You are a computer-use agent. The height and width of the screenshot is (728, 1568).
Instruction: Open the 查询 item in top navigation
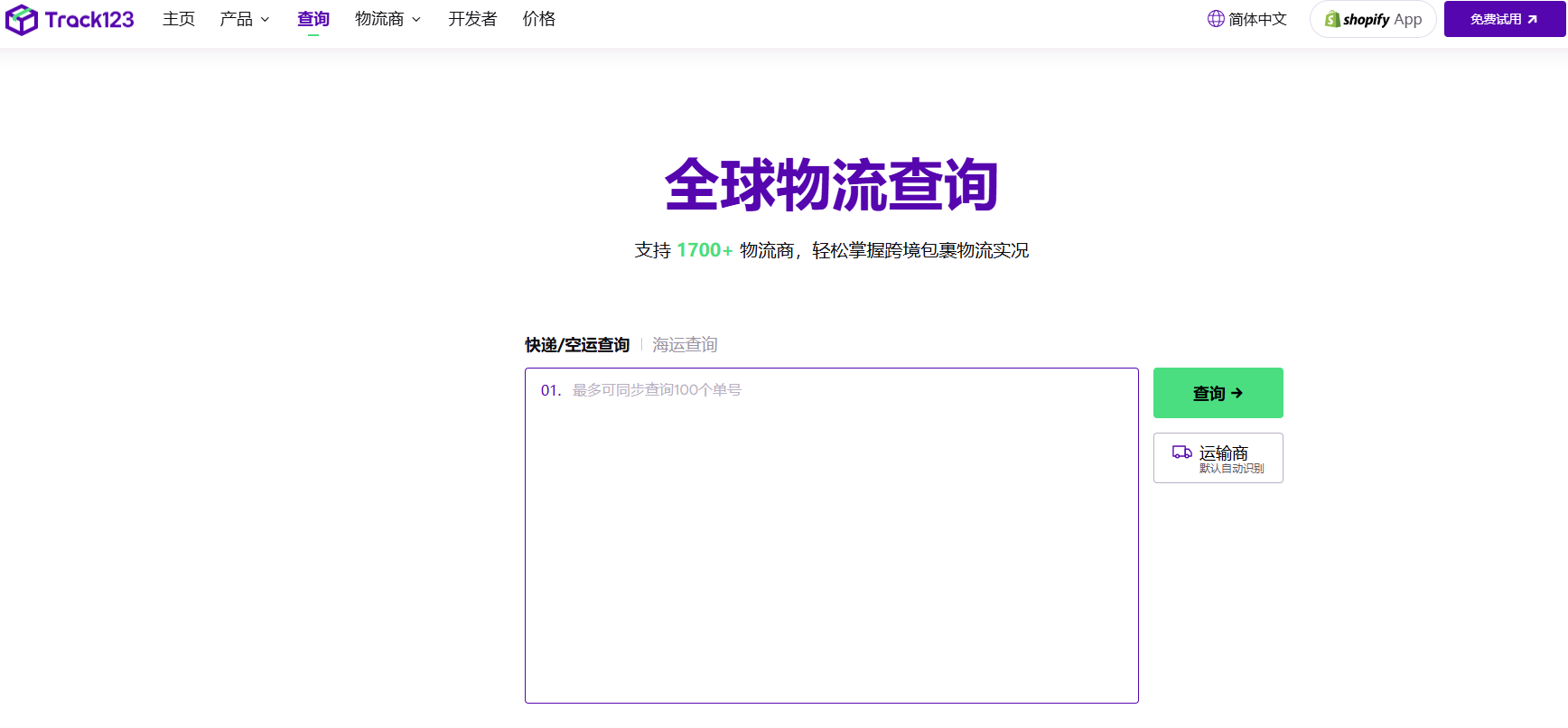point(313,19)
